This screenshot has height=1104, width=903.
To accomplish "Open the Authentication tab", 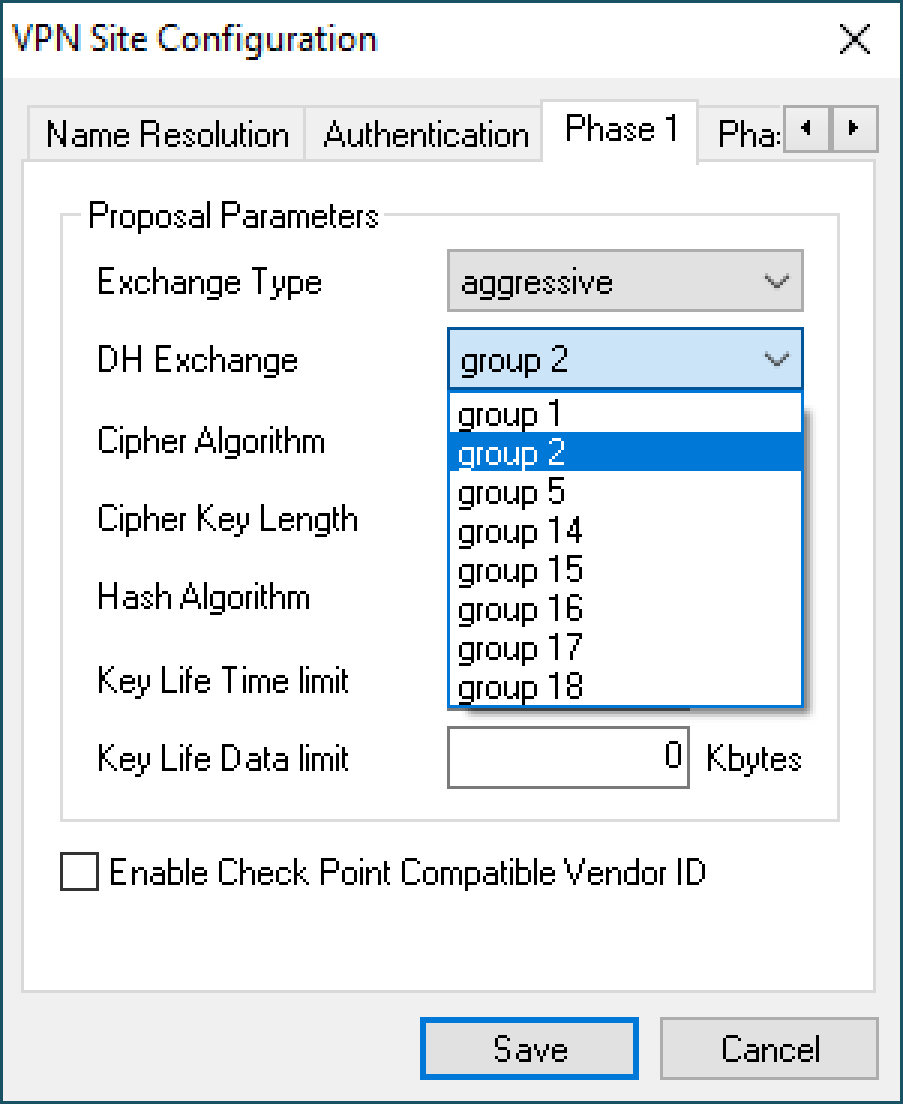I will tap(426, 134).
